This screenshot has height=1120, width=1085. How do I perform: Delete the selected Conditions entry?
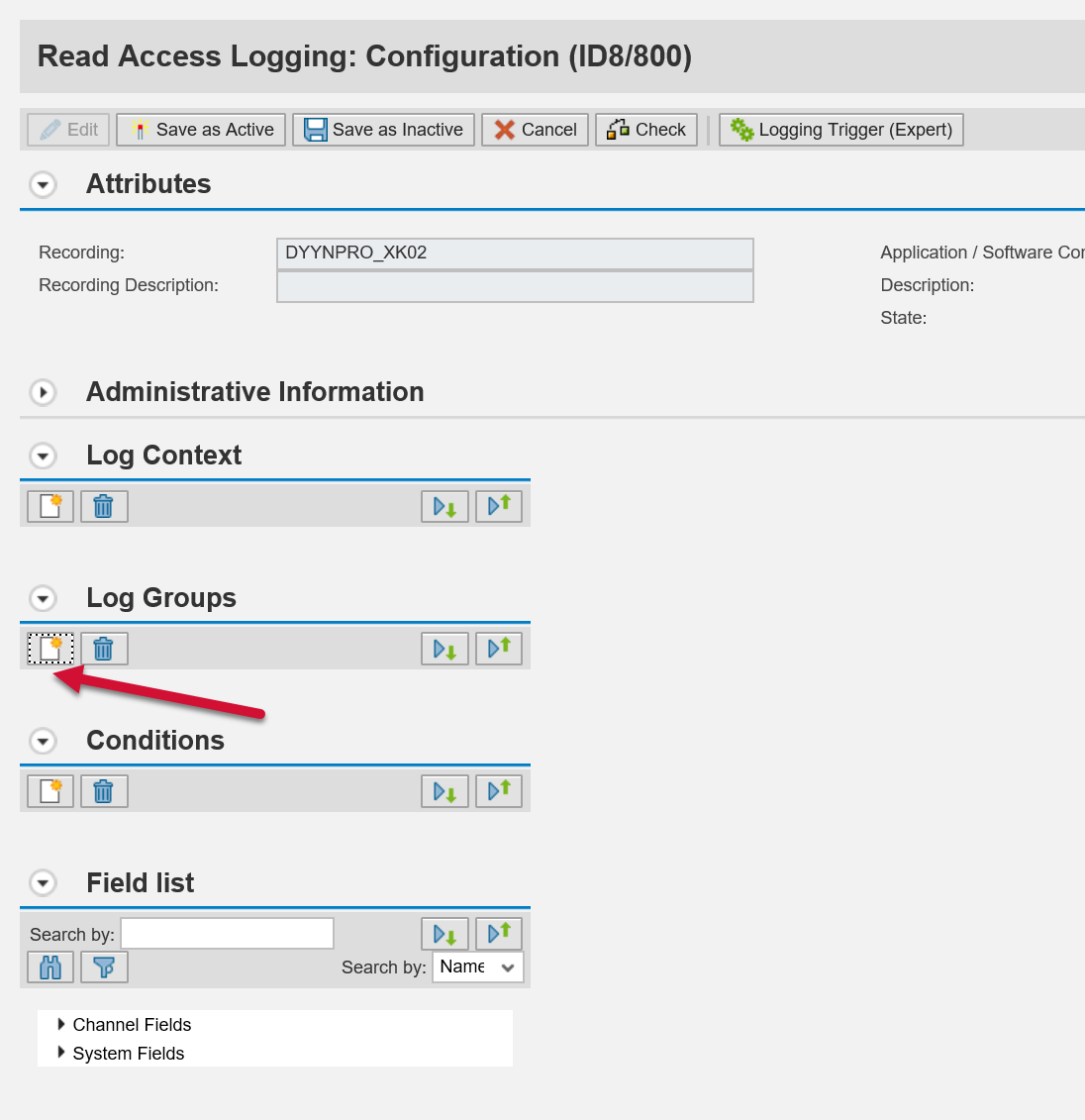pos(104,791)
